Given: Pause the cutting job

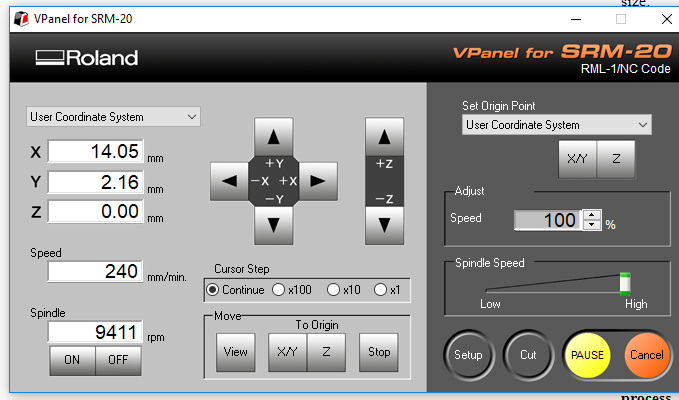Looking at the screenshot, I should click(588, 355).
